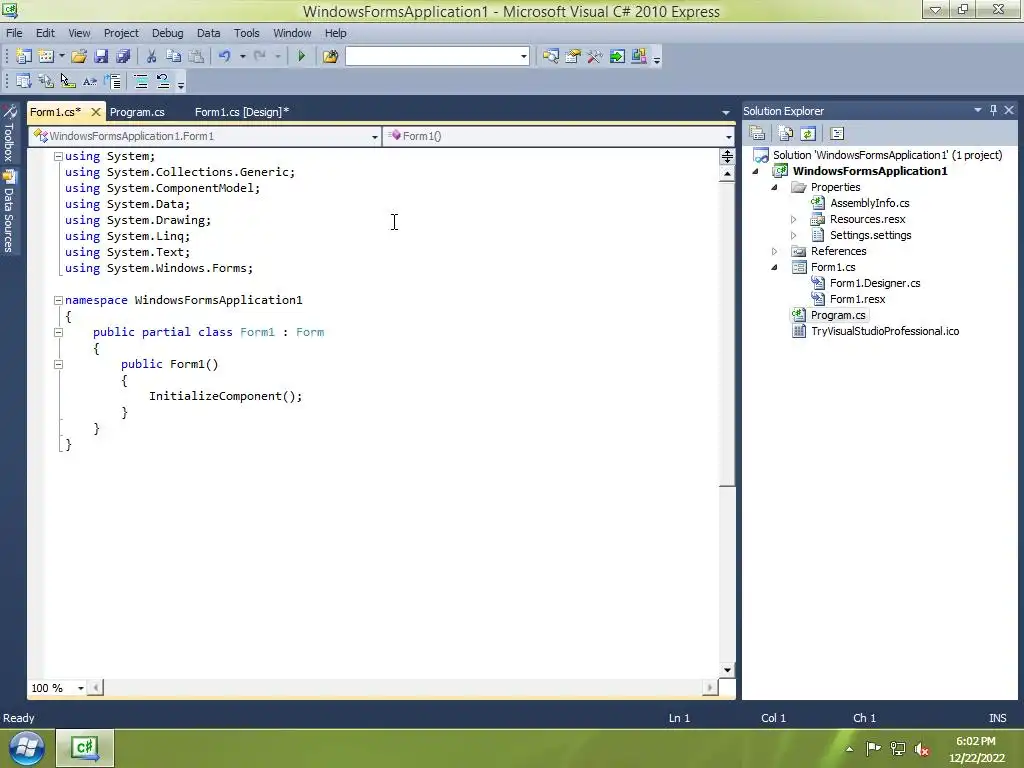Open the Properties Window toolbar icon
The width and height of the screenshot is (1024, 768).
coord(573,57)
